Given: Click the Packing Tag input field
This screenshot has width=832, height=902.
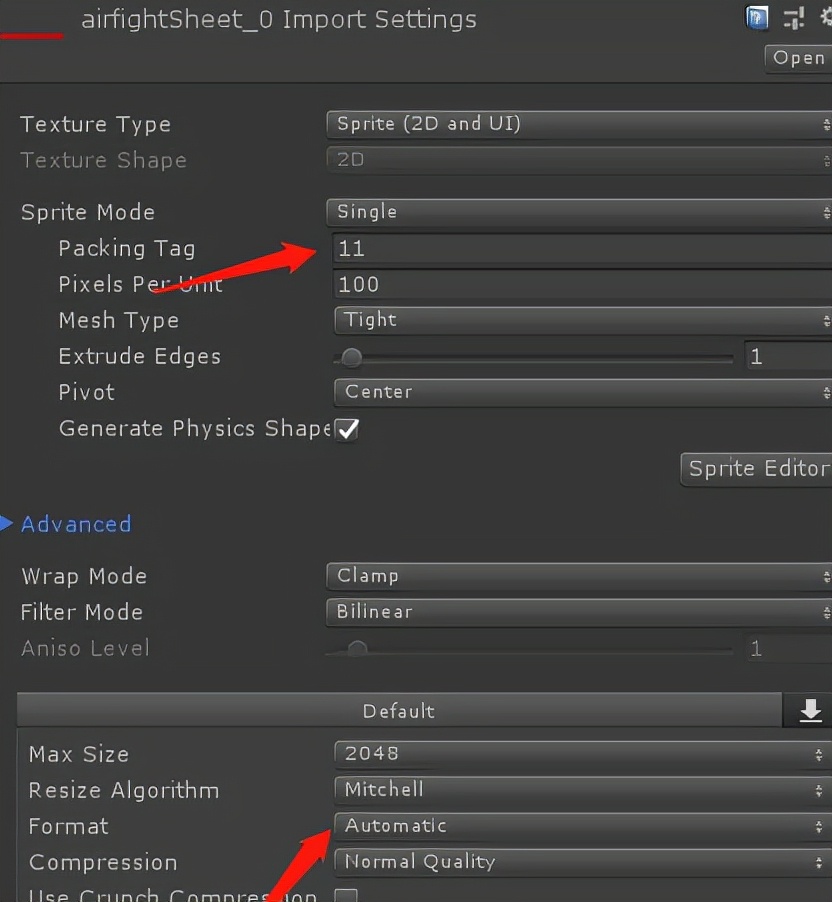Looking at the screenshot, I should pyautogui.click(x=580, y=248).
